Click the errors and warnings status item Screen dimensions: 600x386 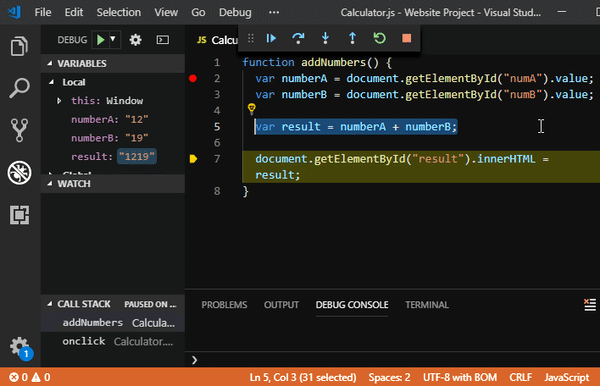point(30,377)
